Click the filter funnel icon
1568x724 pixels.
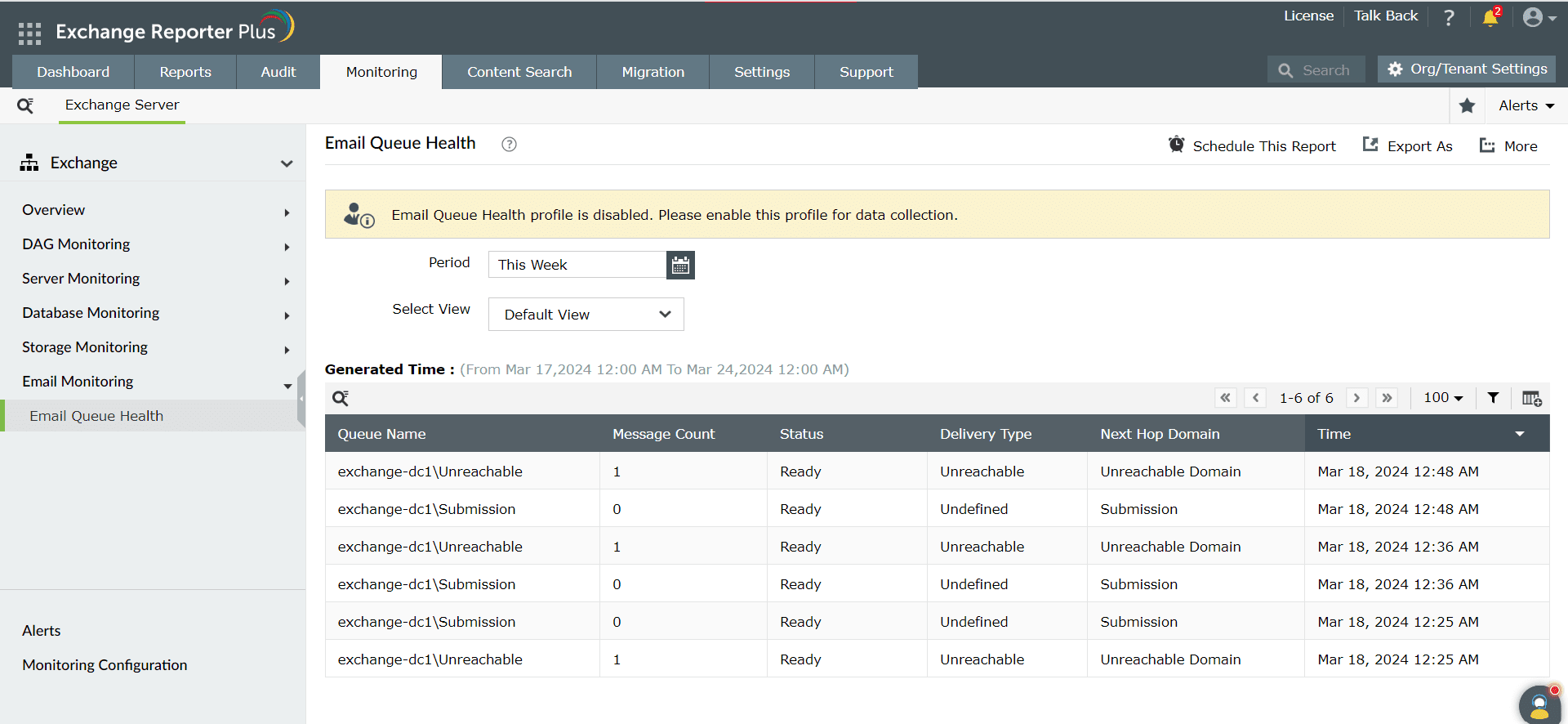[x=1493, y=398]
